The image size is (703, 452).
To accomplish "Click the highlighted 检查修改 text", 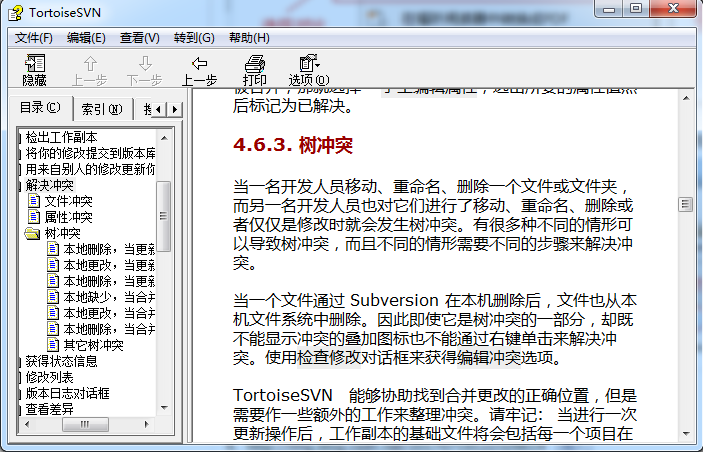I will [x=329, y=358].
